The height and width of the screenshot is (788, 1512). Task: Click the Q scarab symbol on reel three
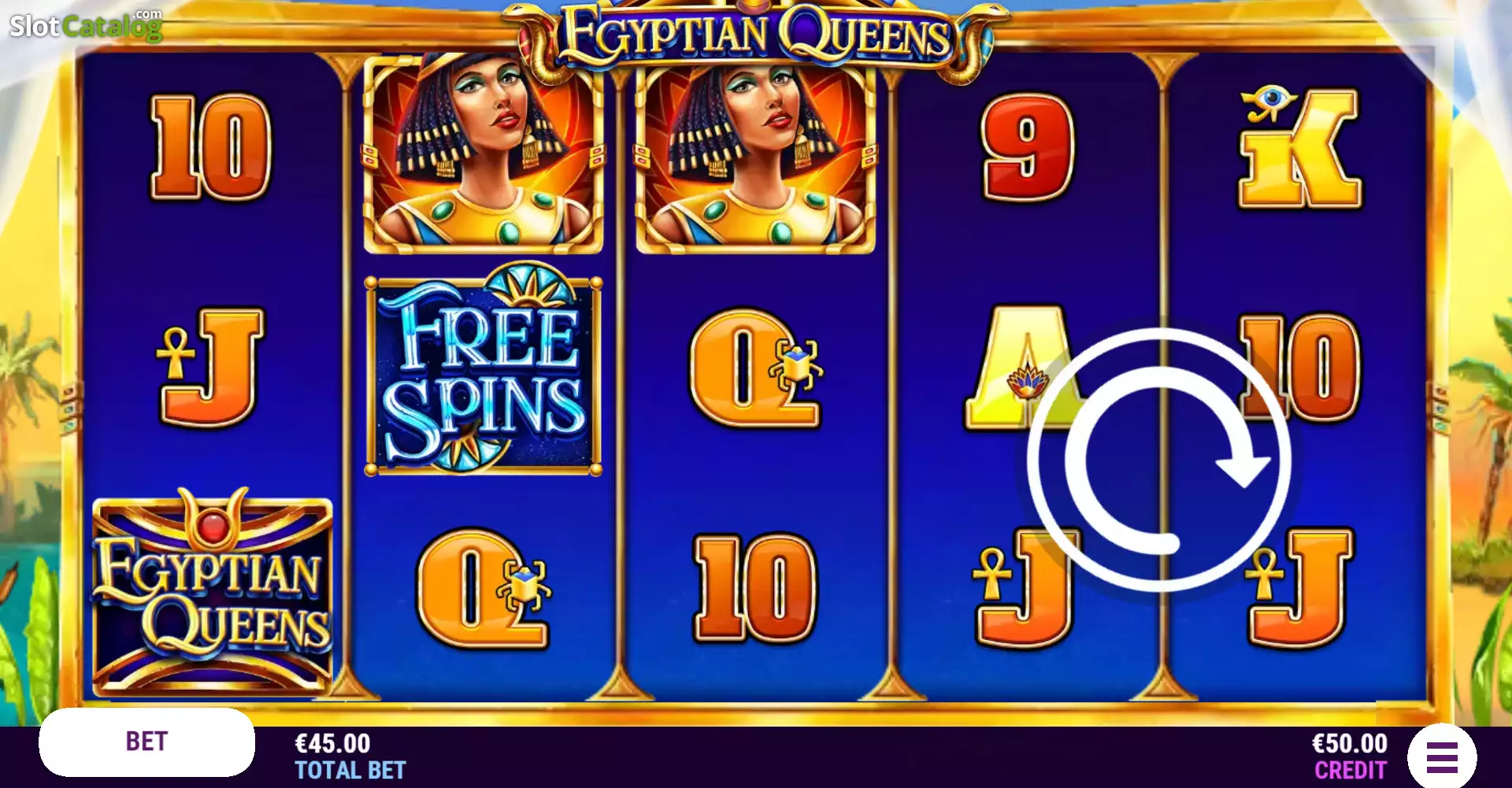[x=756, y=368]
